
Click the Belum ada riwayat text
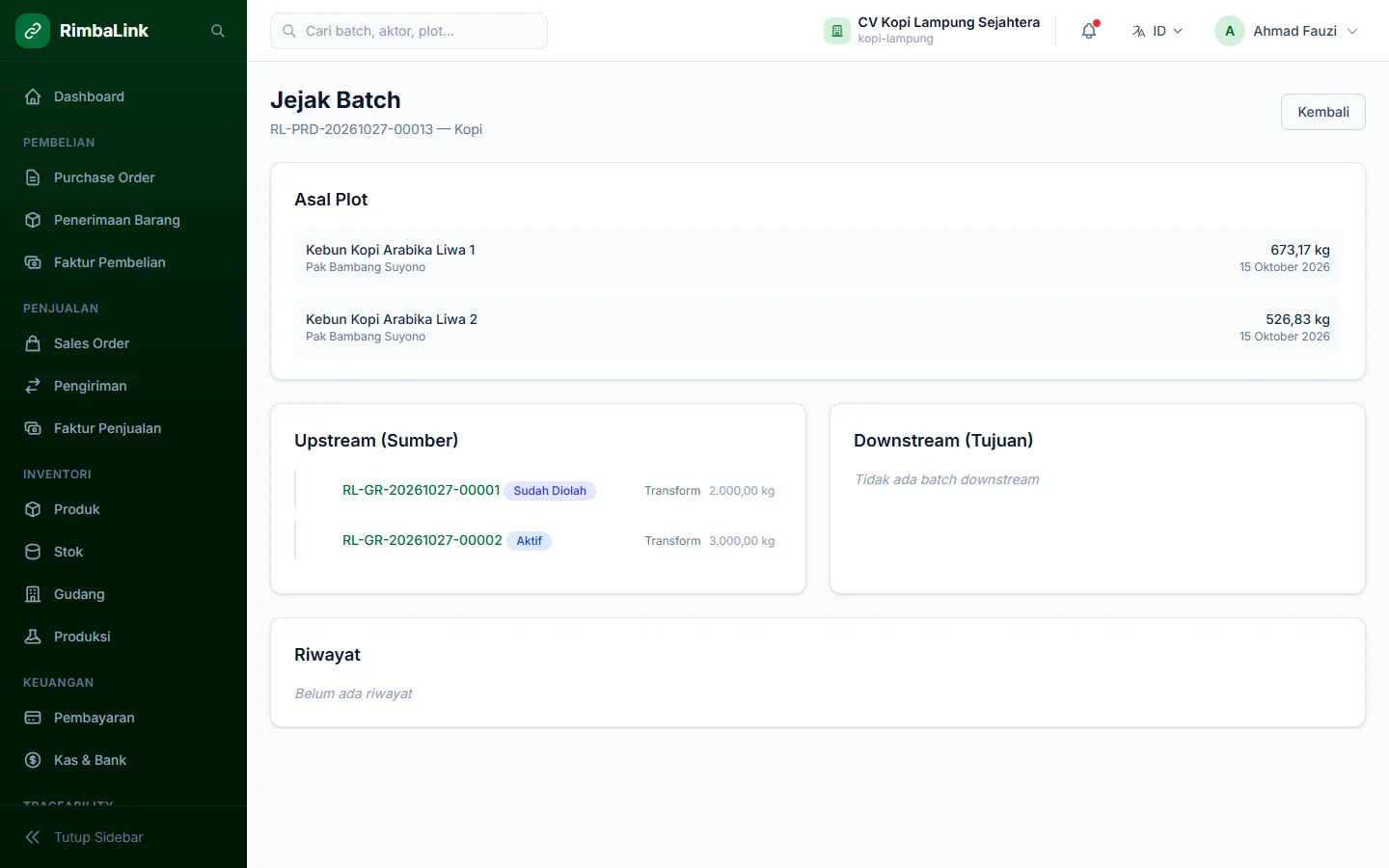(354, 693)
